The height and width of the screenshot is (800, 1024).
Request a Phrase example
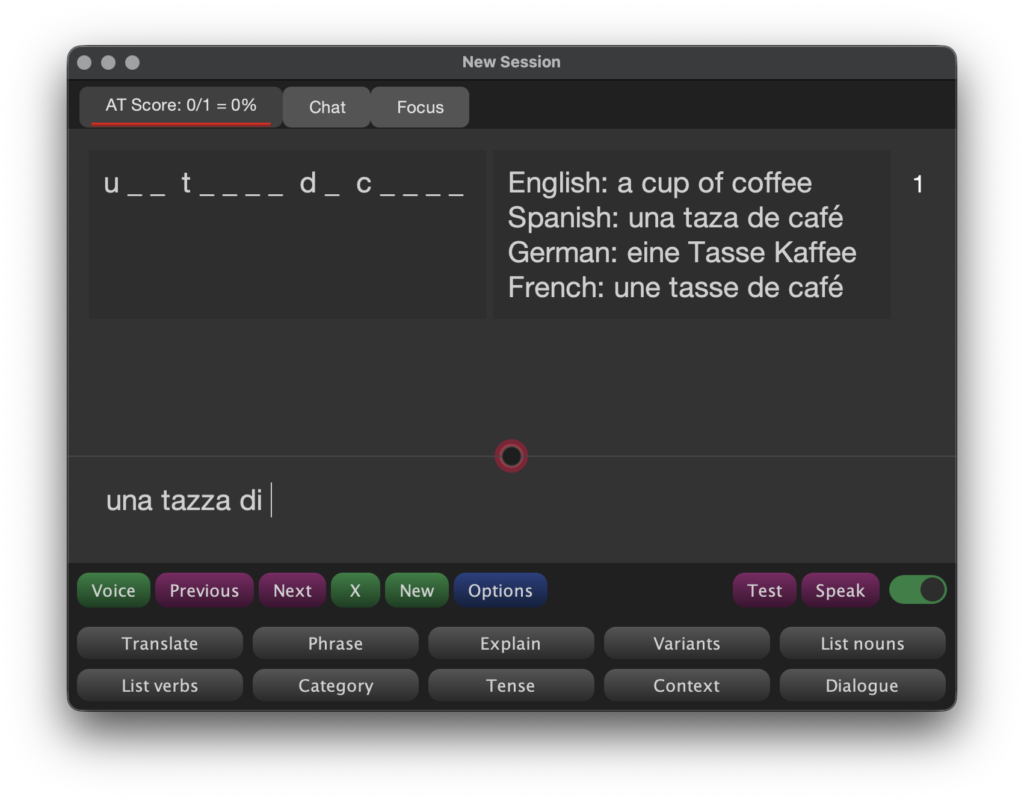pyautogui.click(x=335, y=643)
